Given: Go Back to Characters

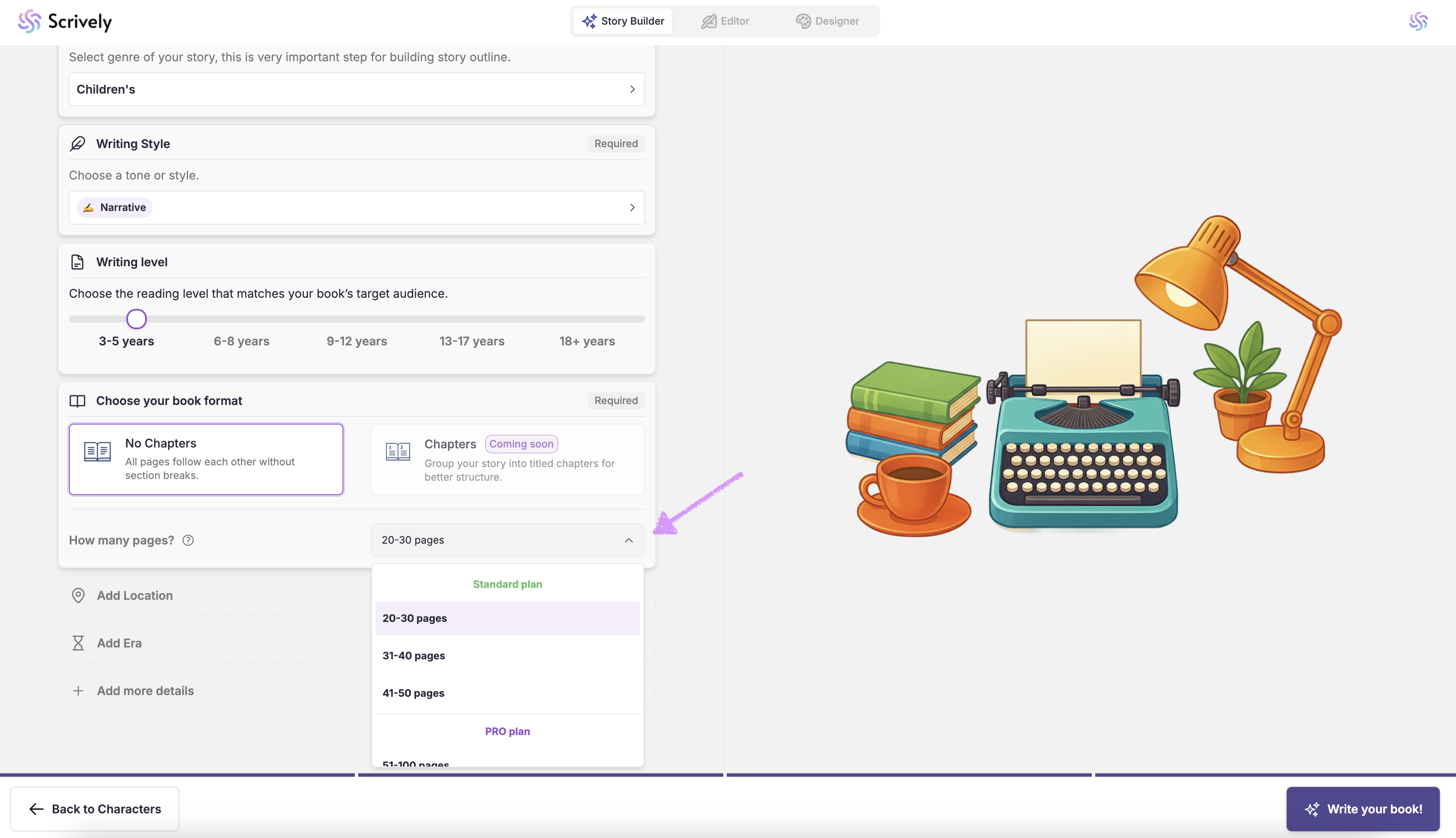Looking at the screenshot, I should tap(94, 809).
